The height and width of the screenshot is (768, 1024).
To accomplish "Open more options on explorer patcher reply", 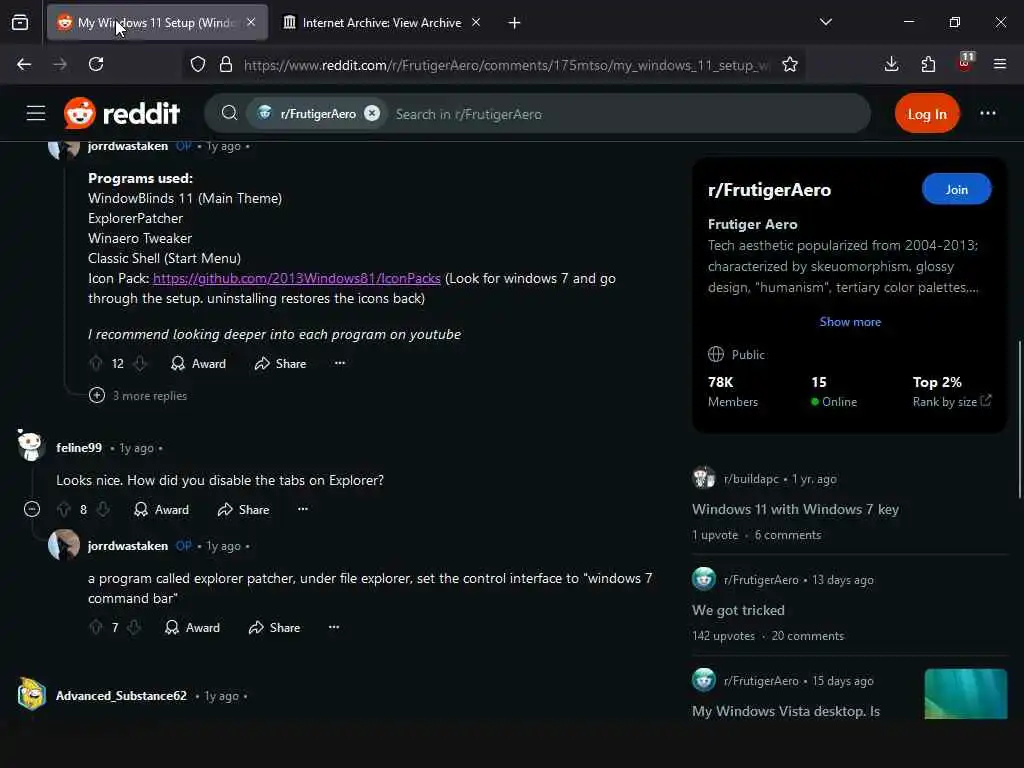I will coord(334,627).
